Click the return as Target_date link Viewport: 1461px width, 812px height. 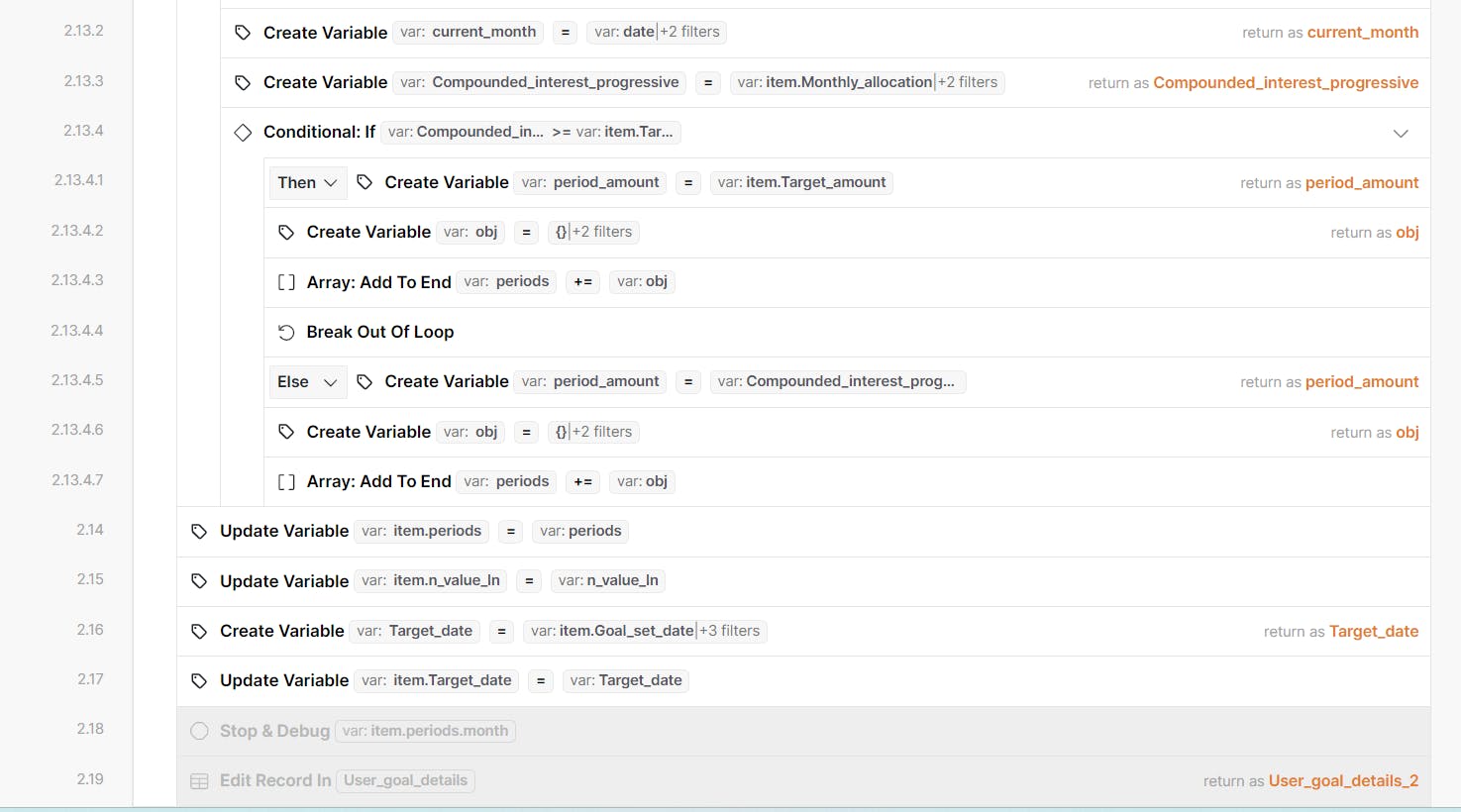tap(1373, 632)
